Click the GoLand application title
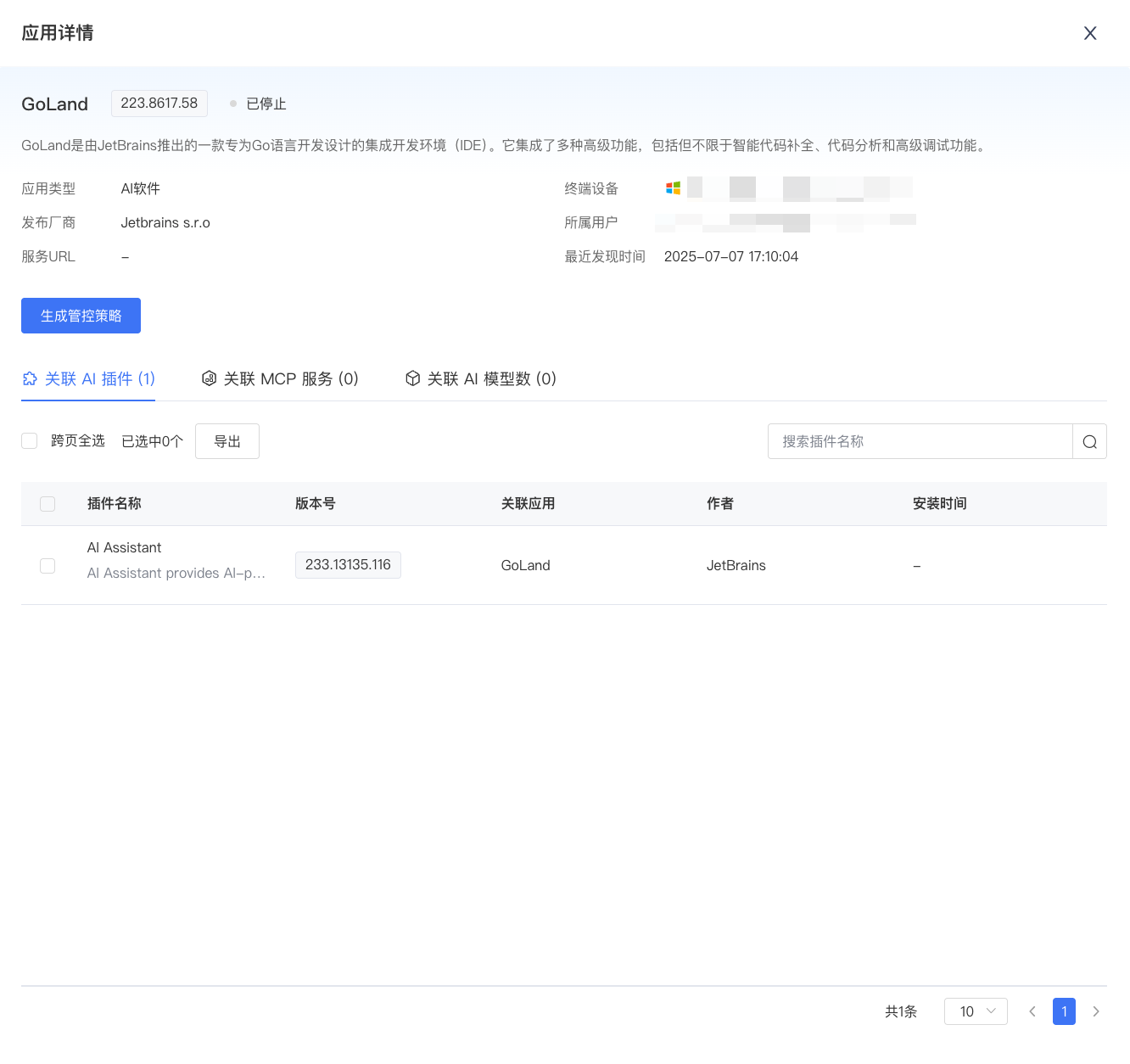Viewport: 1130px width, 1064px height. coord(54,104)
